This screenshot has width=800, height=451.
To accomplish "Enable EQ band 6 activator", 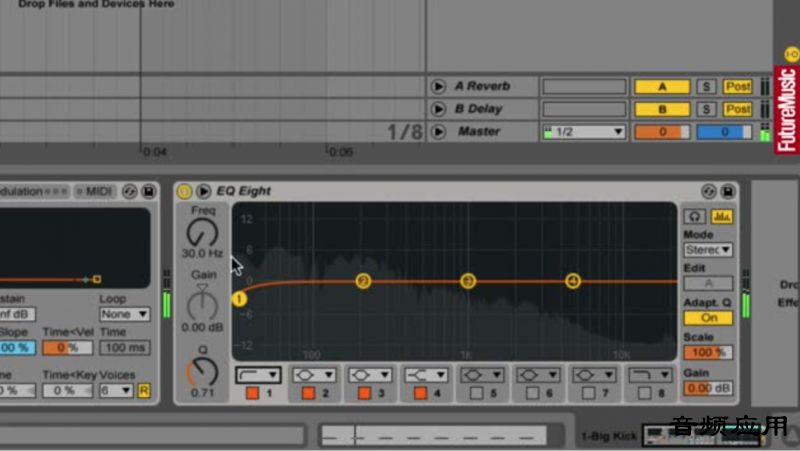I will (533, 393).
